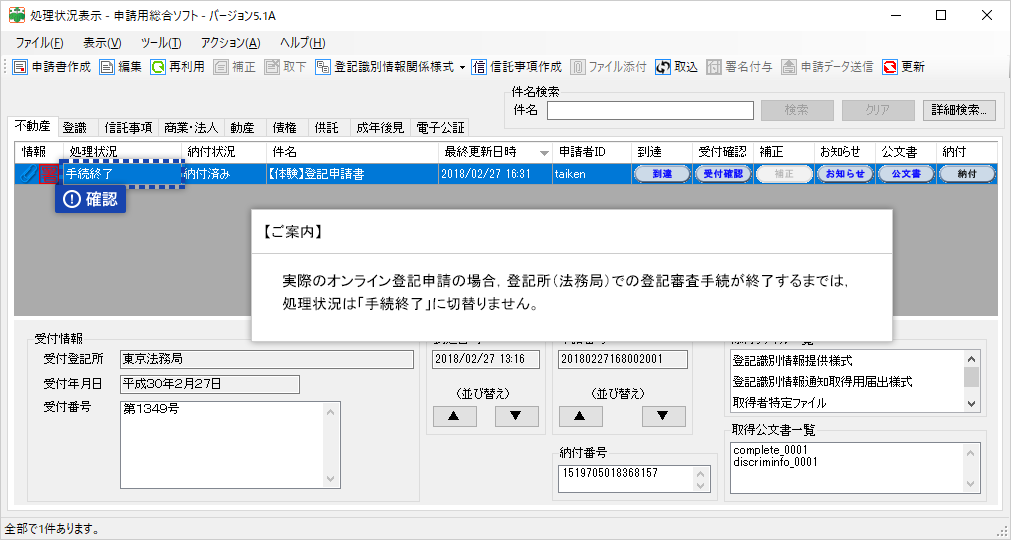
Task: Click the 信託事項作成 toolbar icon
Action: pyautogui.click(x=479, y=67)
